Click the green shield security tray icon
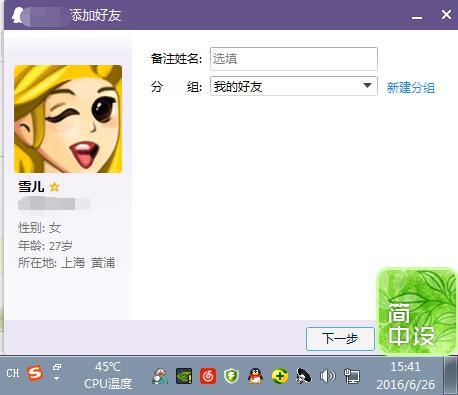Image resolution: width=458 pixels, height=395 pixels. coord(232,376)
